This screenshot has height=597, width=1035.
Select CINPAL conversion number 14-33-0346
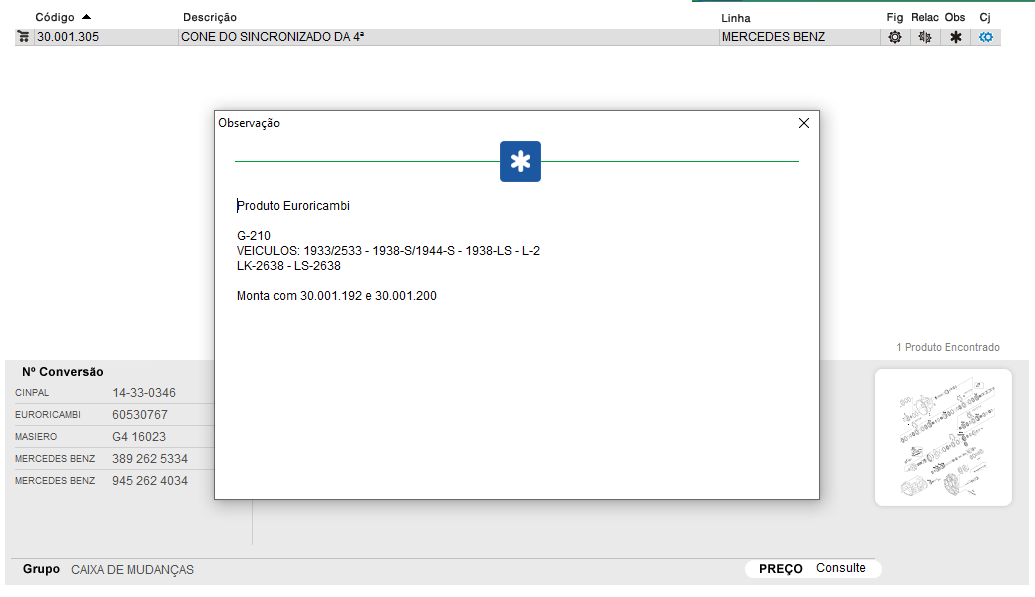pyautogui.click(x=144, y=393)
